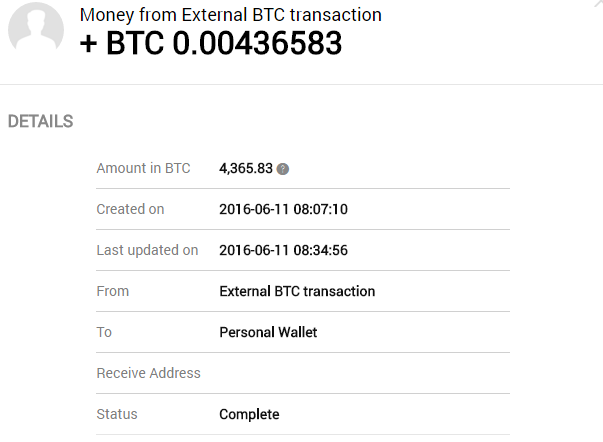Click the 'To' row label
Image resolution: width=603 pixels, height=442 pixels.
(x=104, y=332)
